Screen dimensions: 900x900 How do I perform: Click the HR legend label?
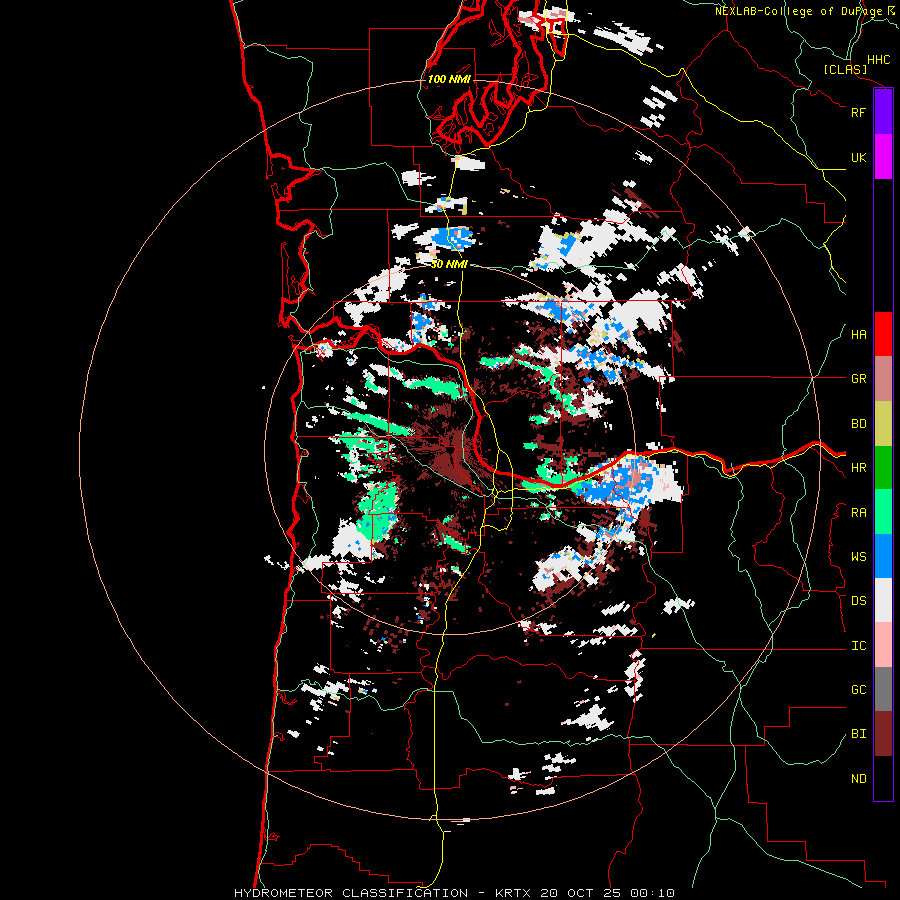click(858, 468)
